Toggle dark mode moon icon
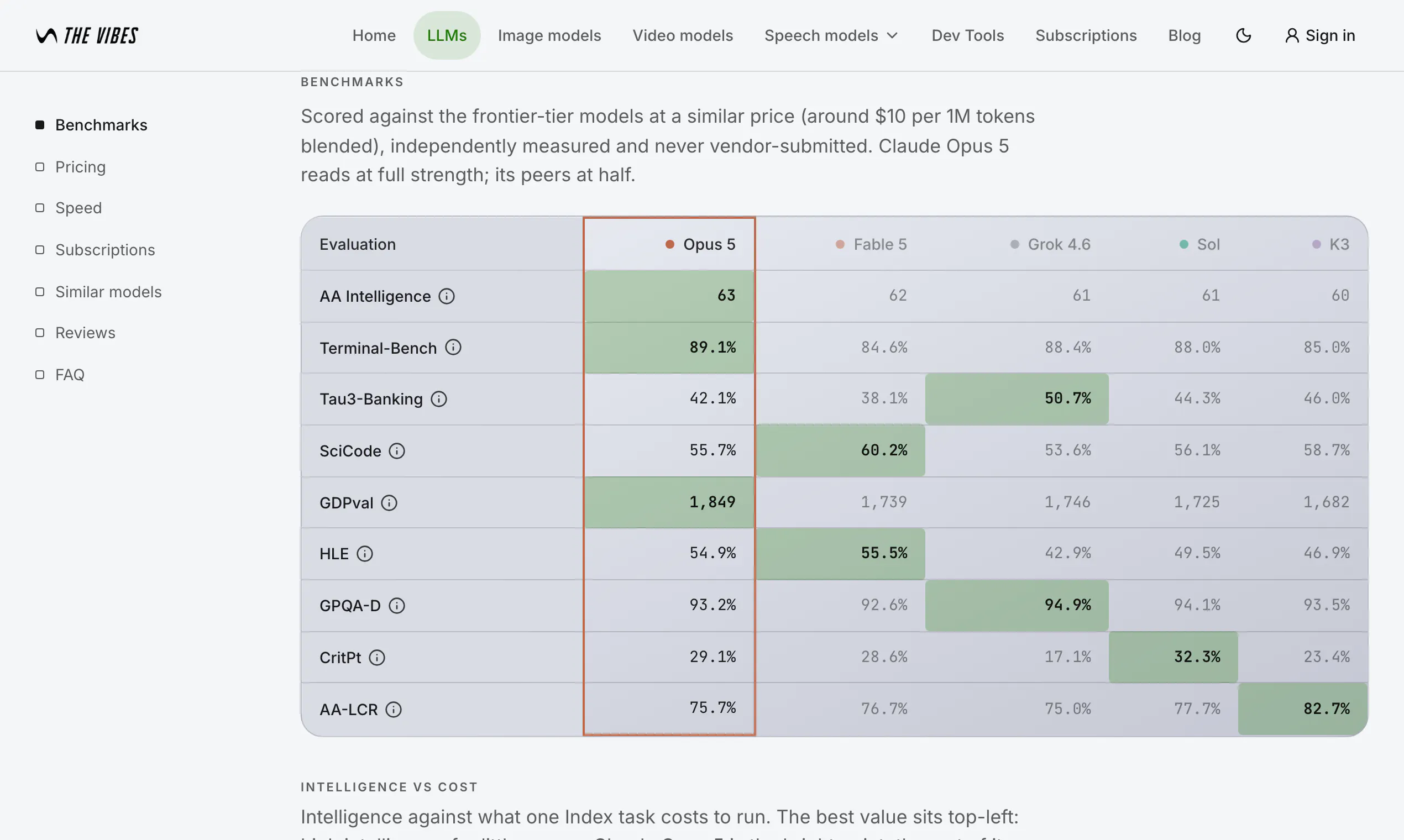This screenshot has width=1404, height=840. (x=1243, y=36)
